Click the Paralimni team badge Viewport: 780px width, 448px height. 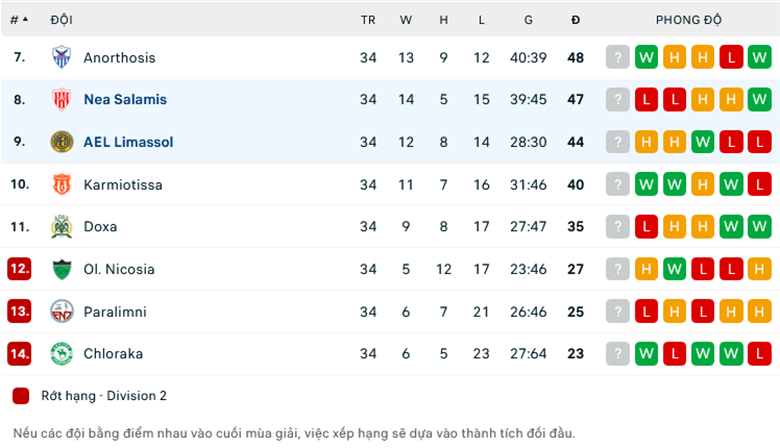[x=62, y=311]
